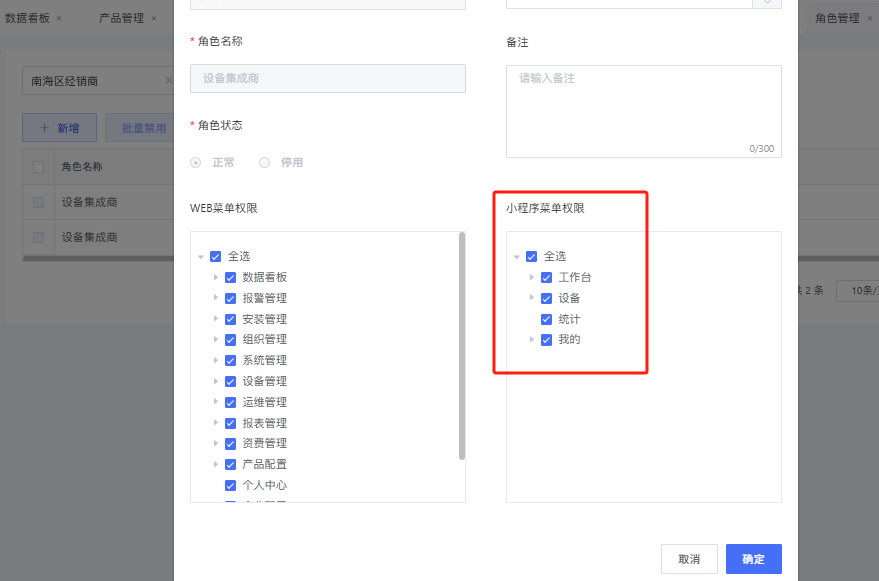The image size is (879, 581).
Task: Uncheck the 个人中心 checkbox
Action: click(230, 486)
